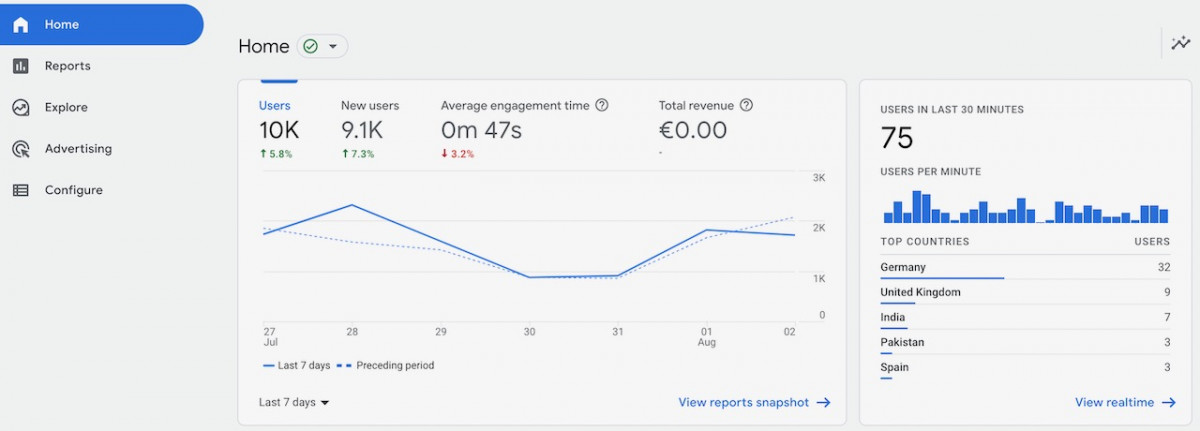Open the green checkmark status dropdown

pyautogui.click(x=322, y=46)
